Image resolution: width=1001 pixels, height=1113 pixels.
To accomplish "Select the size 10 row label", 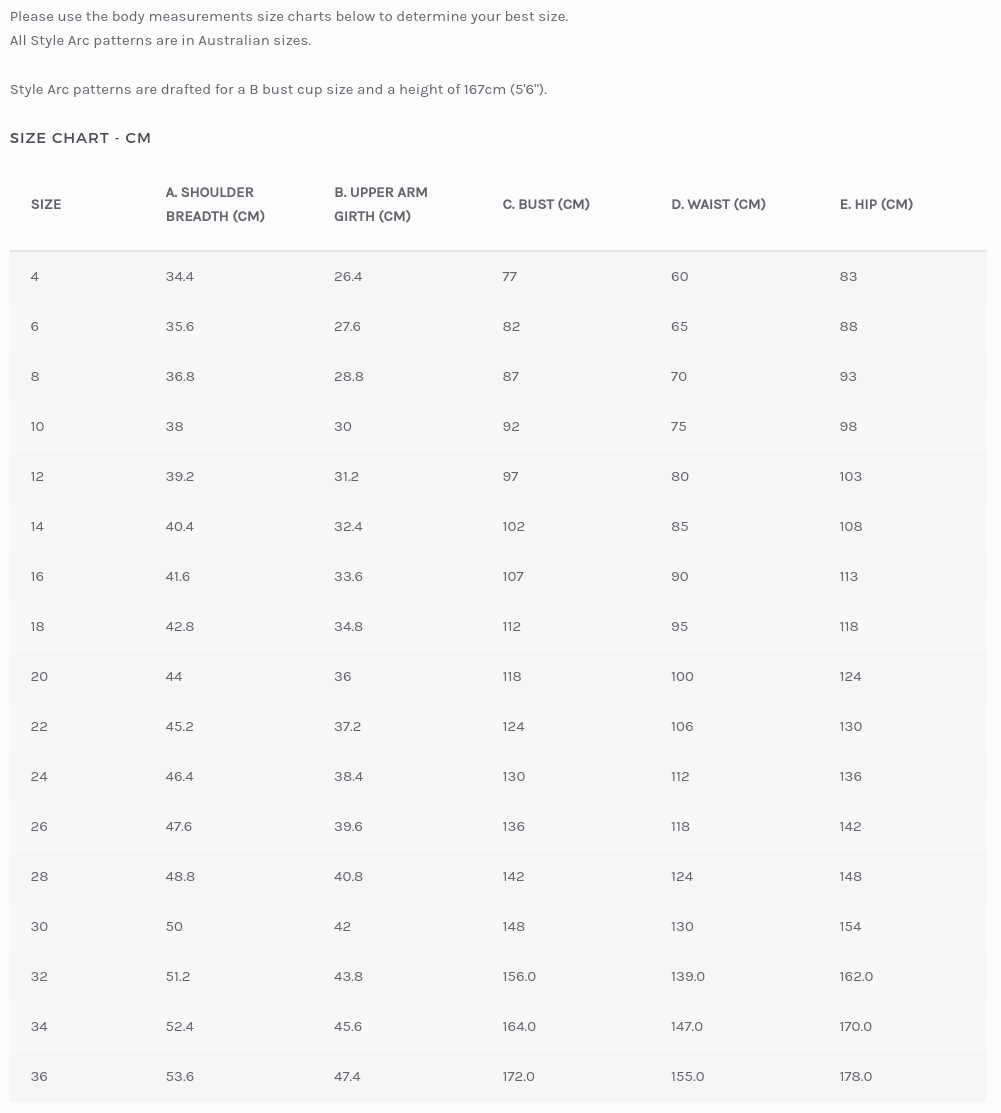I will pos(37,426).
